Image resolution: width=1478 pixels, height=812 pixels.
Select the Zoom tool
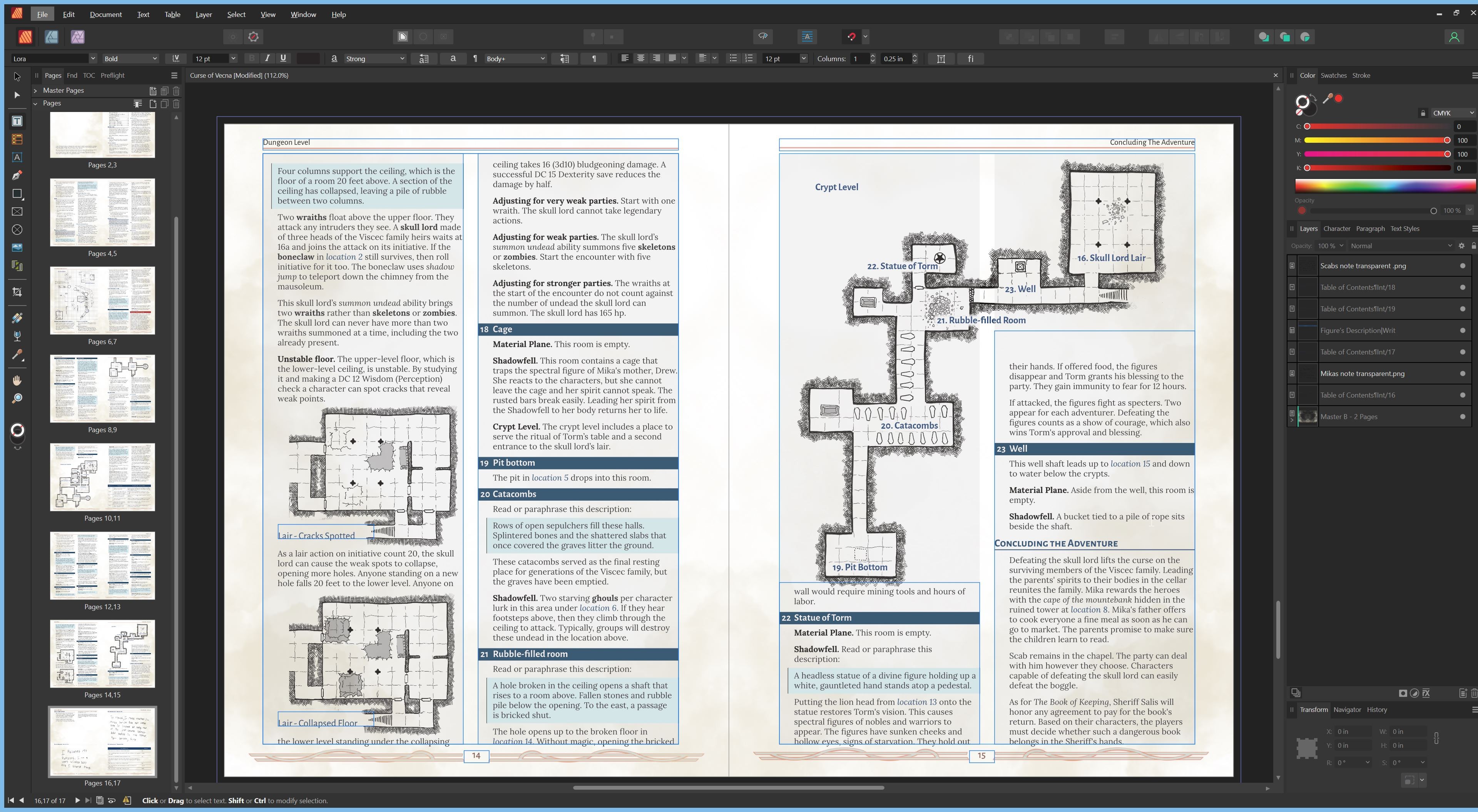(17, 399)
